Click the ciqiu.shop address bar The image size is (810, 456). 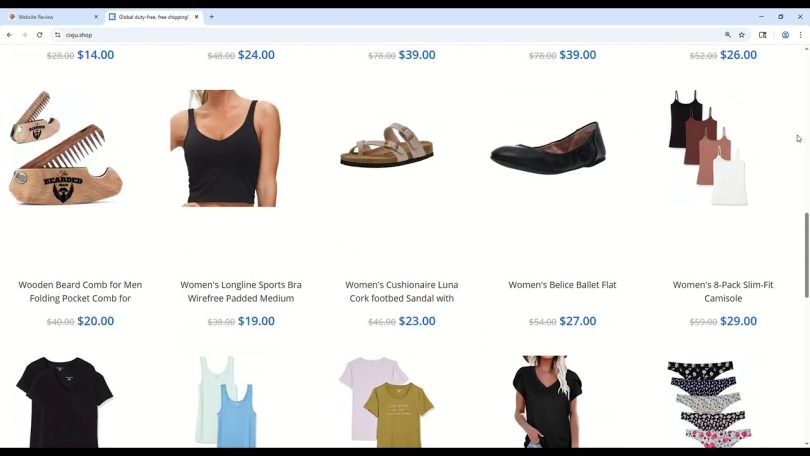click(x=393, y=35)
